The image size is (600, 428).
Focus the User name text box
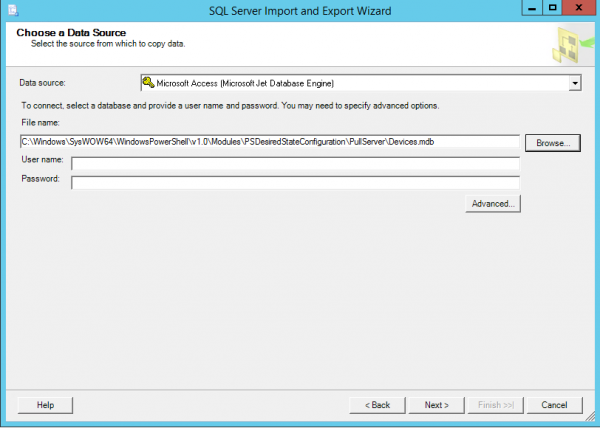(295, 162)
